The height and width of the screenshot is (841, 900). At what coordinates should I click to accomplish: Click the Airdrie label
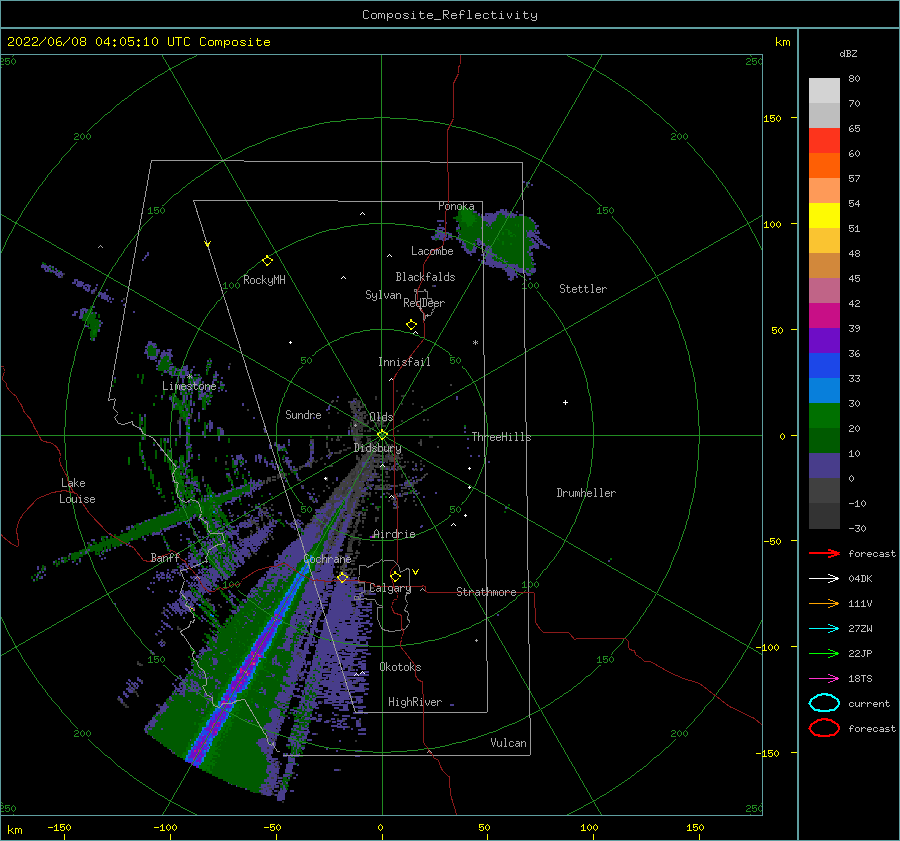[x=394, y=534]
